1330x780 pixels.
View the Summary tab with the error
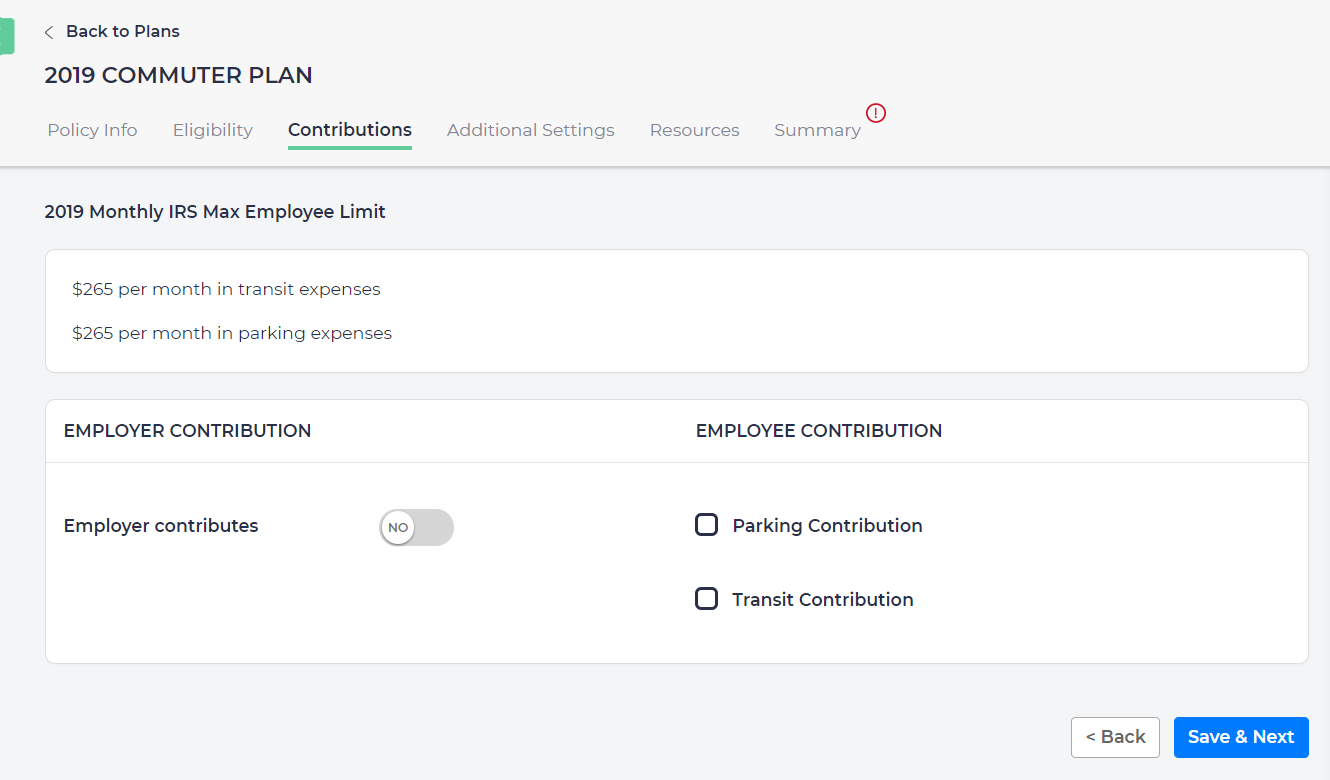816,130
